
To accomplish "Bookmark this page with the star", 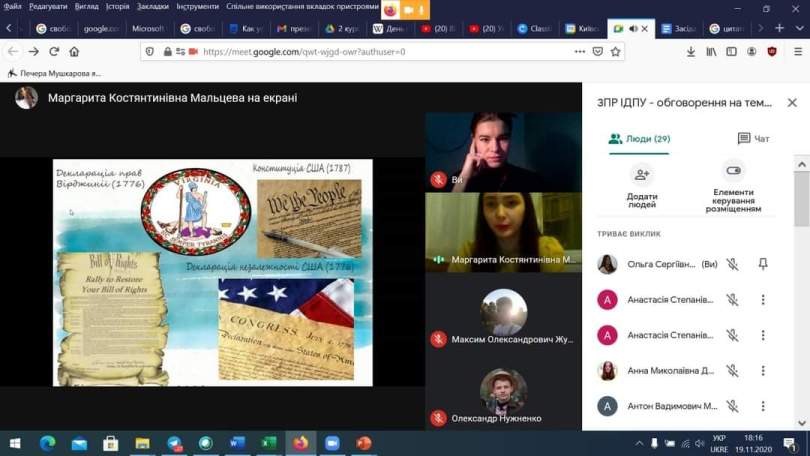I will (615, 52).
